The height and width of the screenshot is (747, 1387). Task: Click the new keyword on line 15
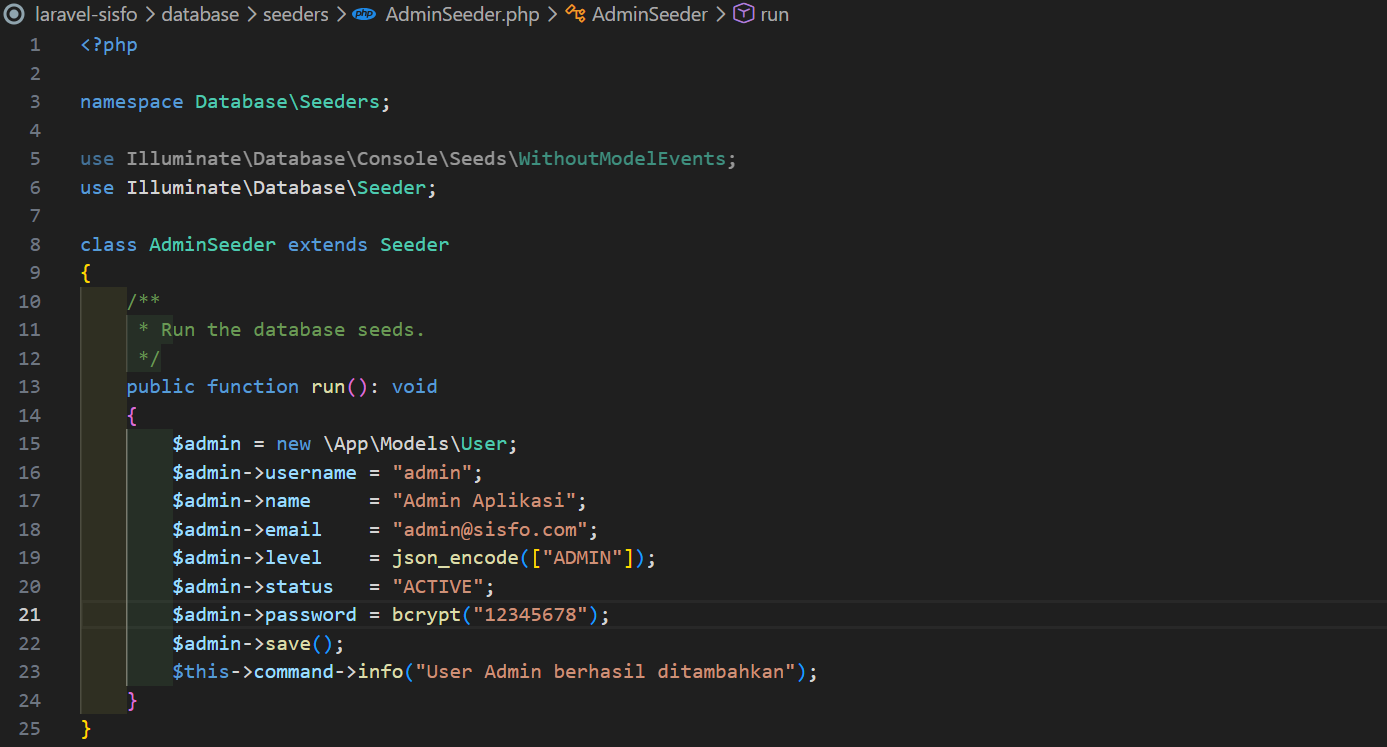[294, 443]
